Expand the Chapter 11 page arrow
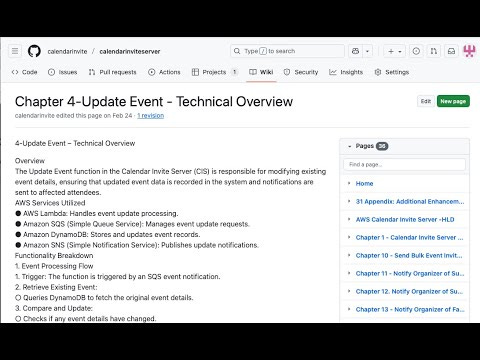This screenshot has height=360, width=480. (x=349, y=273)
